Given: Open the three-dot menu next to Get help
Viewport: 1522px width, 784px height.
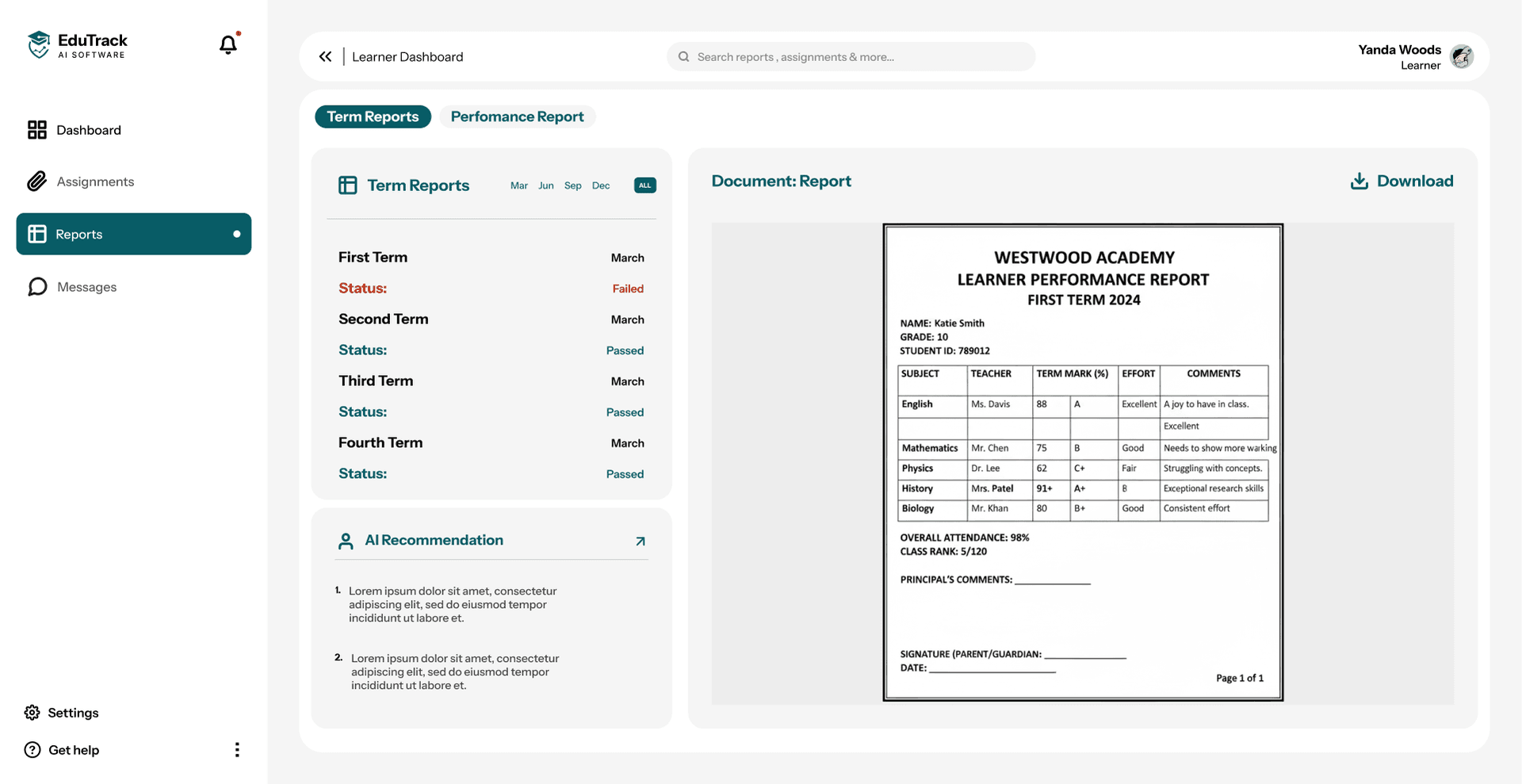Looking at the screenshot, I should coord(236,750).
